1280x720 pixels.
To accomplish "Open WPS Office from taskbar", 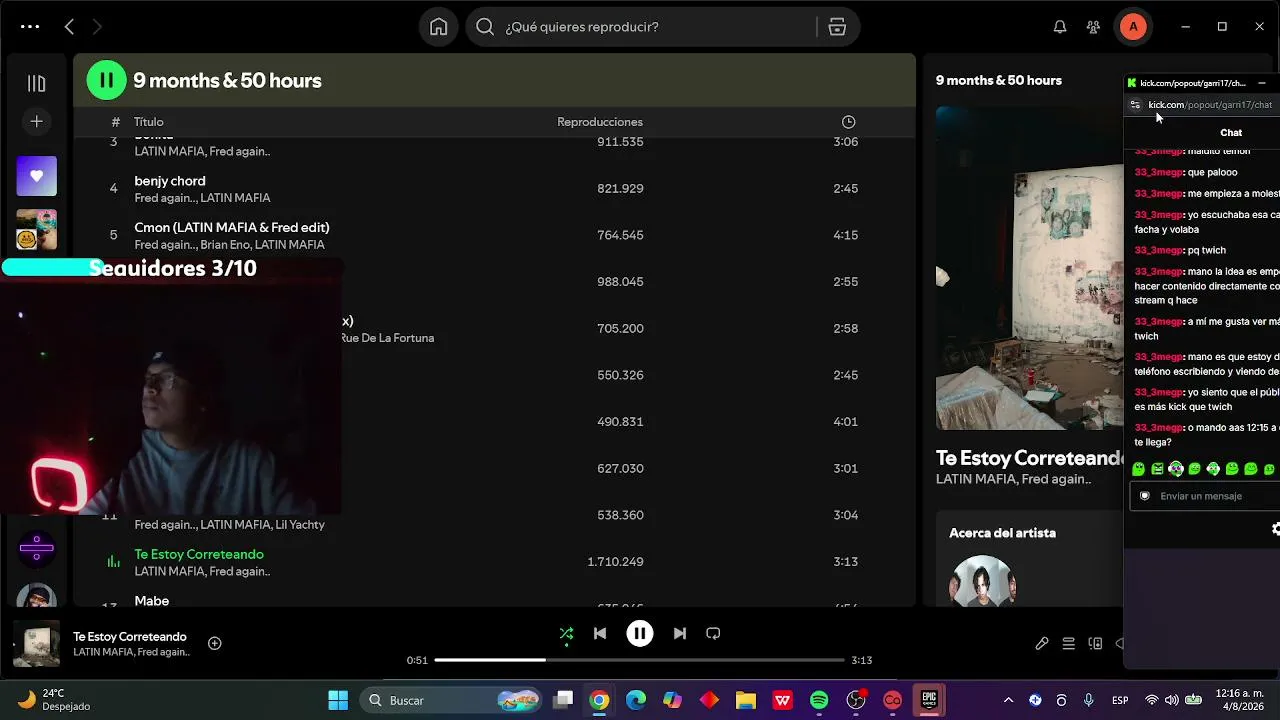I will point(783,700).
